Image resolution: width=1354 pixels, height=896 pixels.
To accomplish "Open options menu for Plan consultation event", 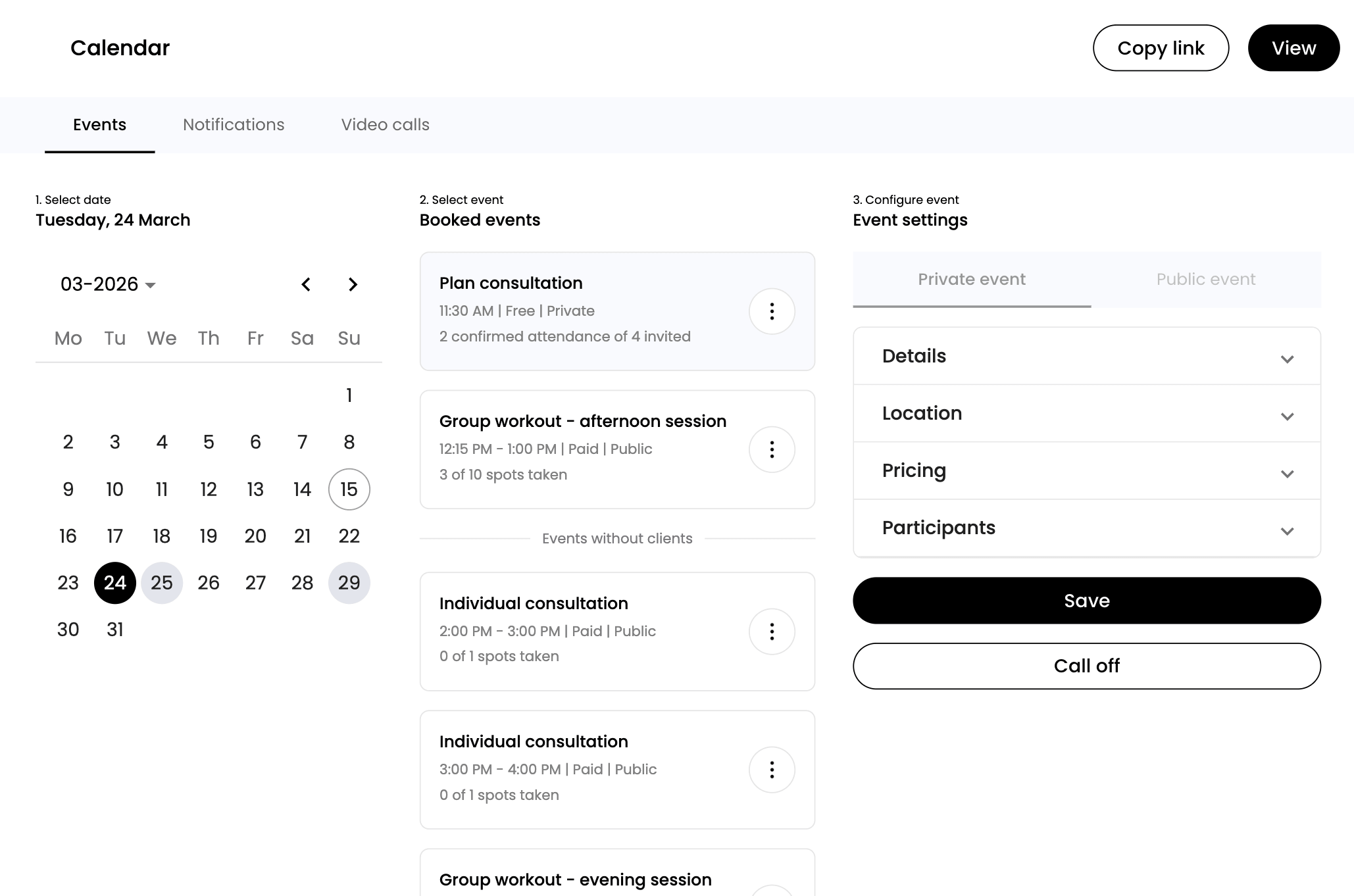I will click(x=772, y=311).
